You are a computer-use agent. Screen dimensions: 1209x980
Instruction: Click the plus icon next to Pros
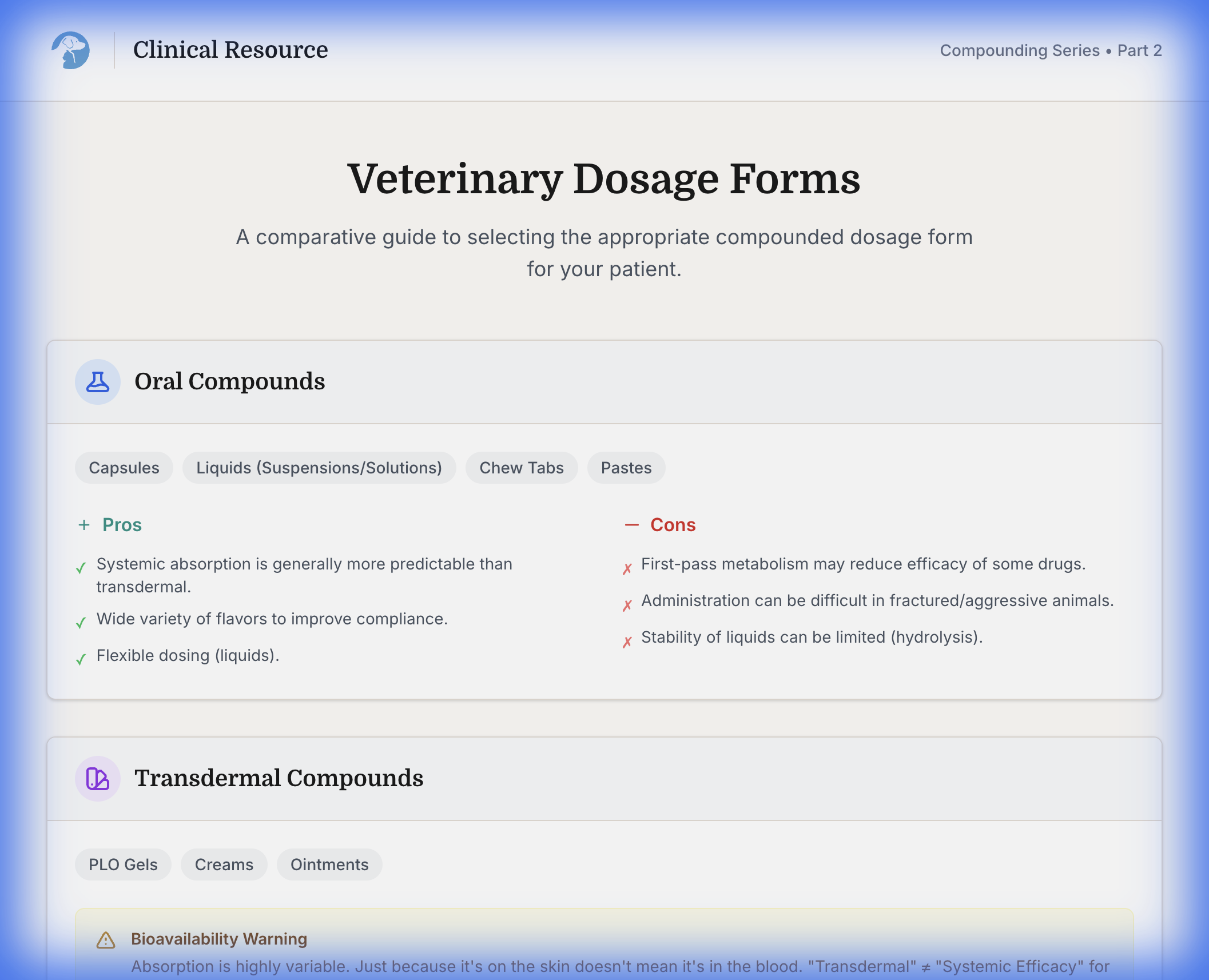pyautogui.click(x=83, y=524)
